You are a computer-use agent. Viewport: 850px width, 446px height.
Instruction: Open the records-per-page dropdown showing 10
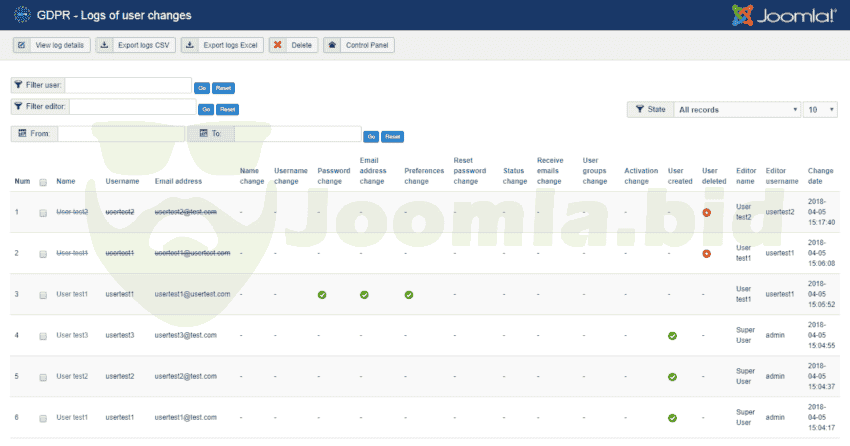(x=821, y=109)
